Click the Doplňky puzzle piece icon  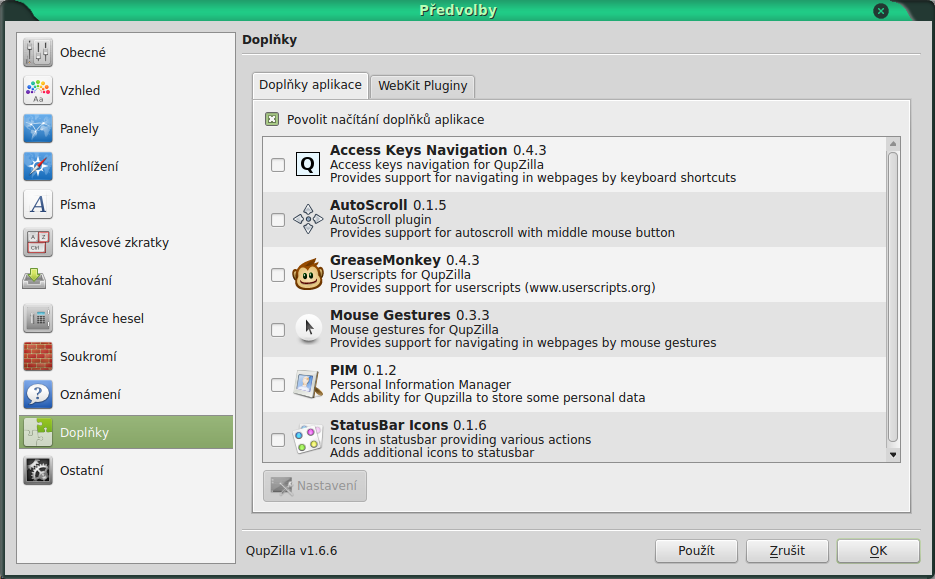38,432
